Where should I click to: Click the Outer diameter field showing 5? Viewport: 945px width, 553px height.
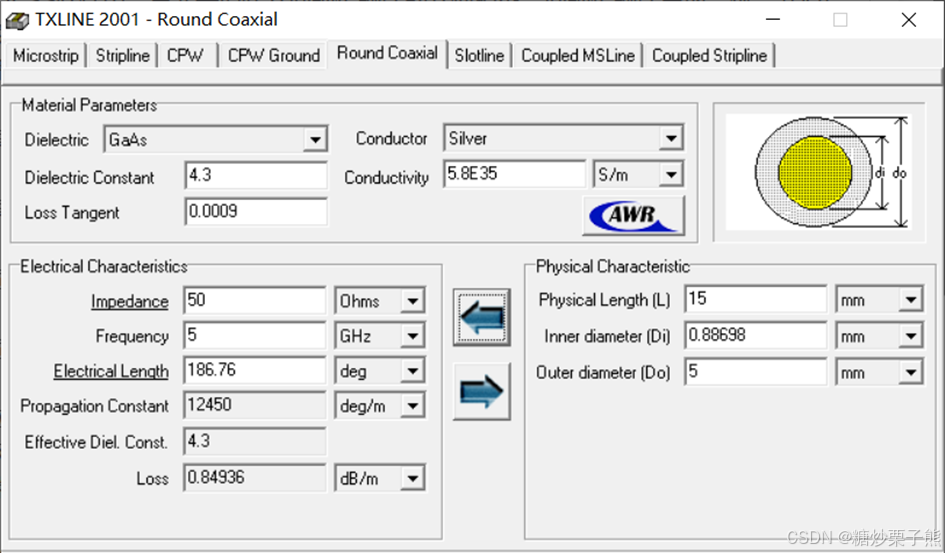pos(756,372)
